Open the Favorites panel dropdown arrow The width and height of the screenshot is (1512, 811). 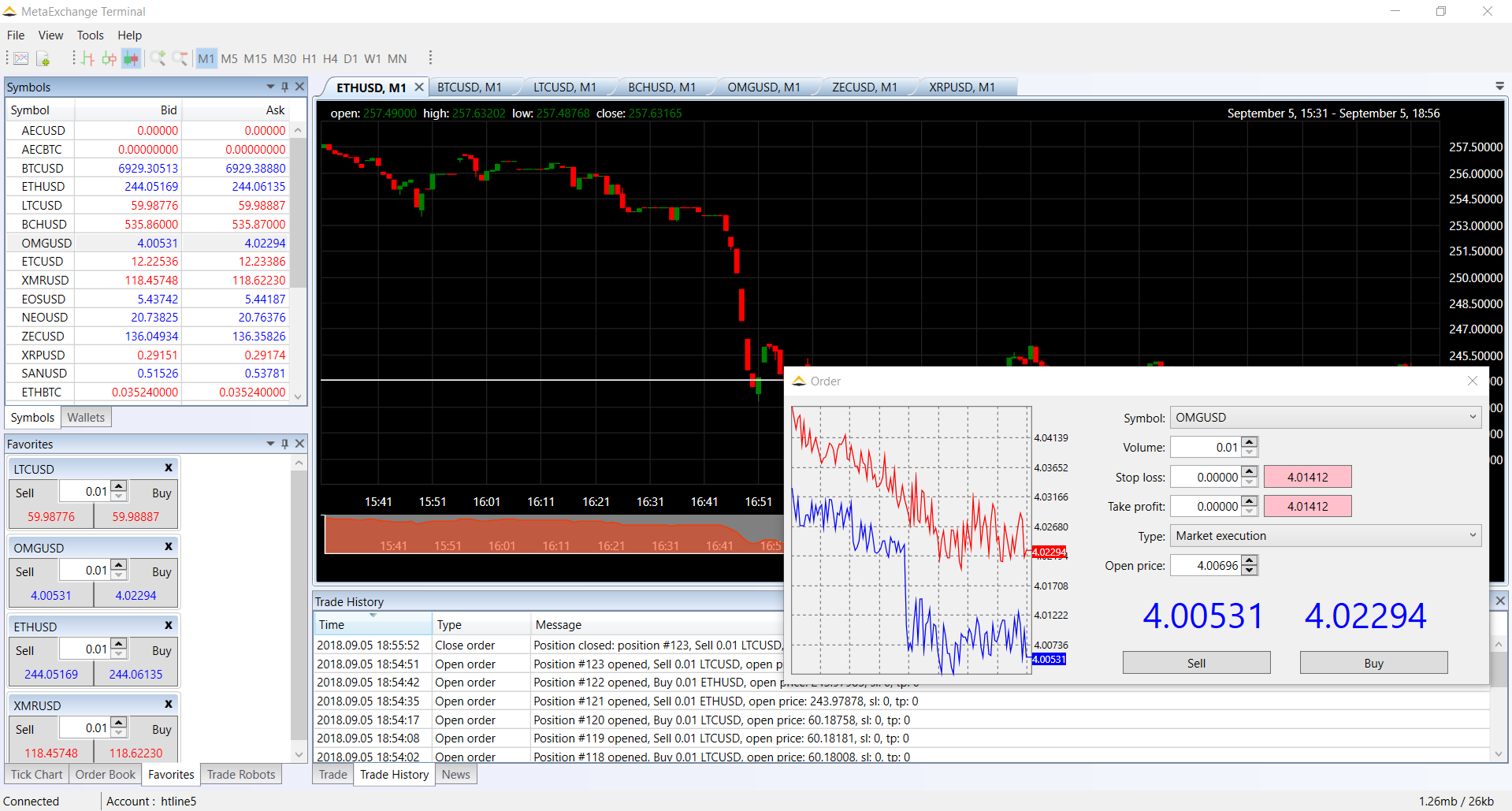tap(270, 444)
